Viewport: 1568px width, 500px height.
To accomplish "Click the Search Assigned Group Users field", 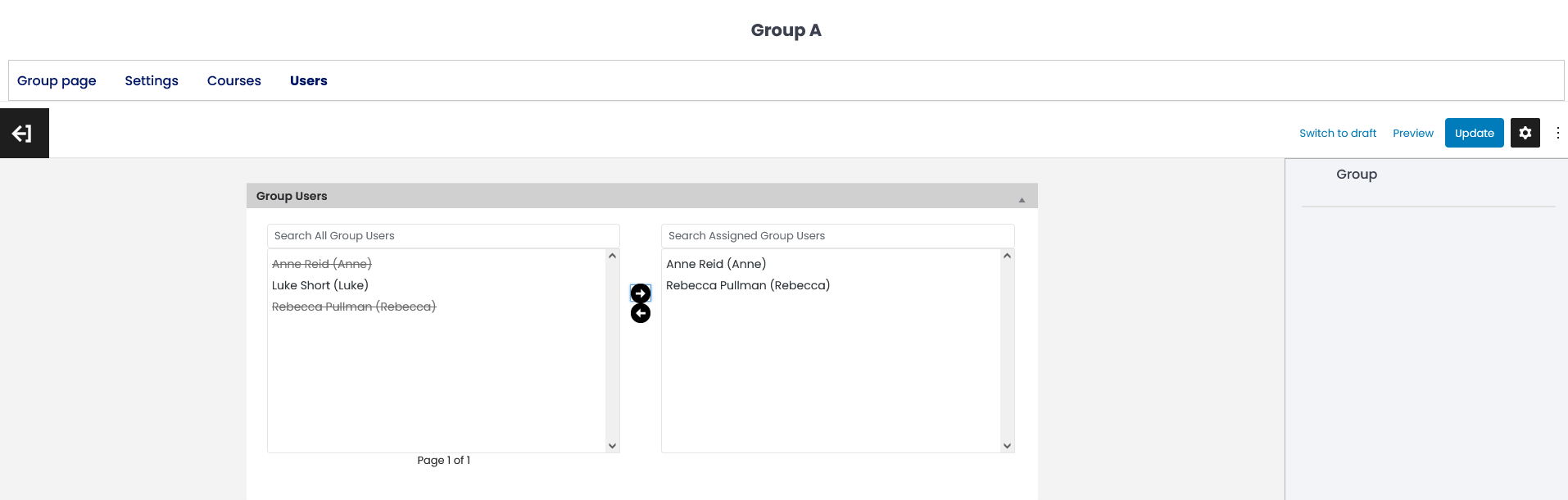I will point(837,236).
